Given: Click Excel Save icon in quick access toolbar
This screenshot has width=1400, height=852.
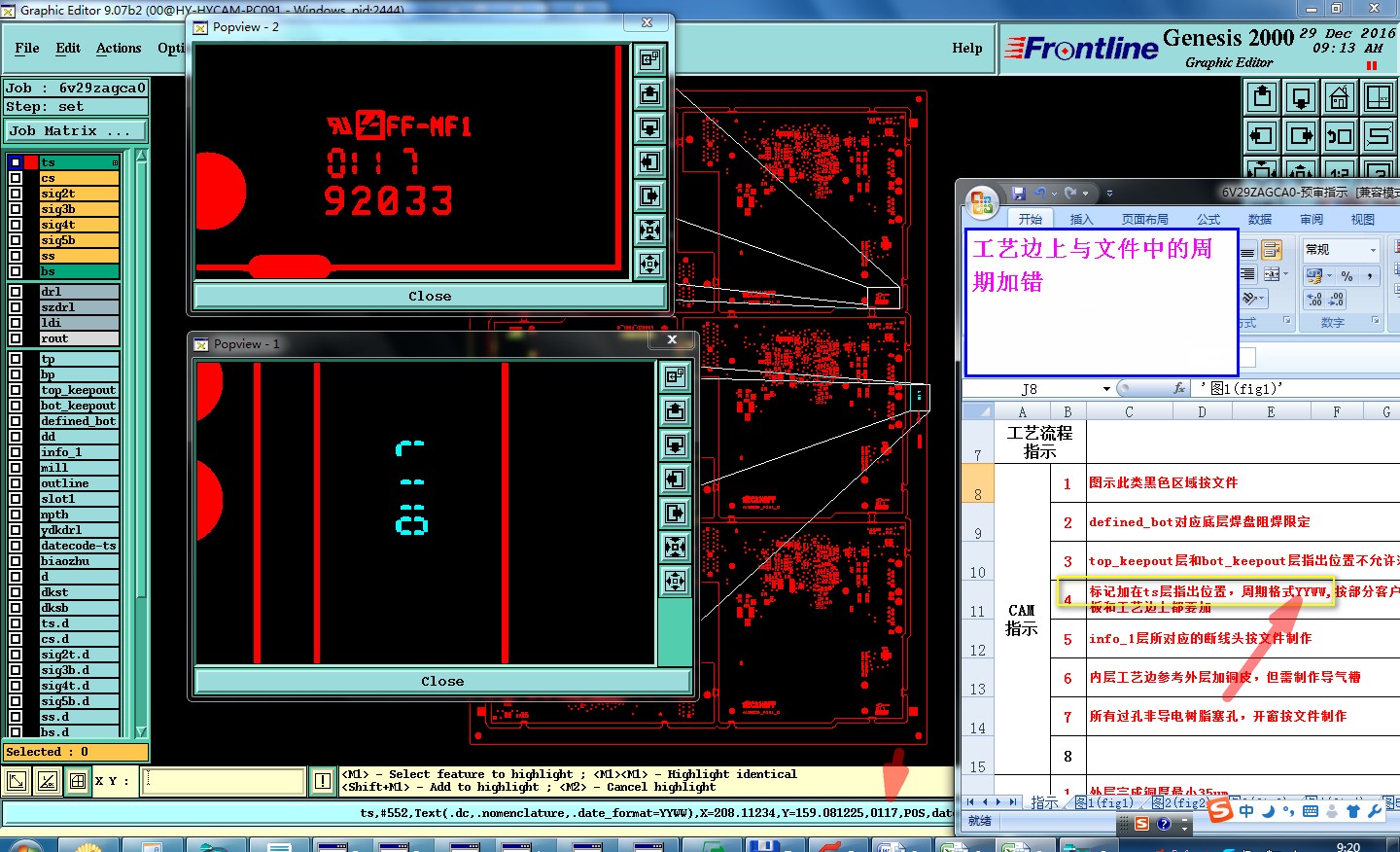Looking at the screenshot, I should (x=1019, y=193).
